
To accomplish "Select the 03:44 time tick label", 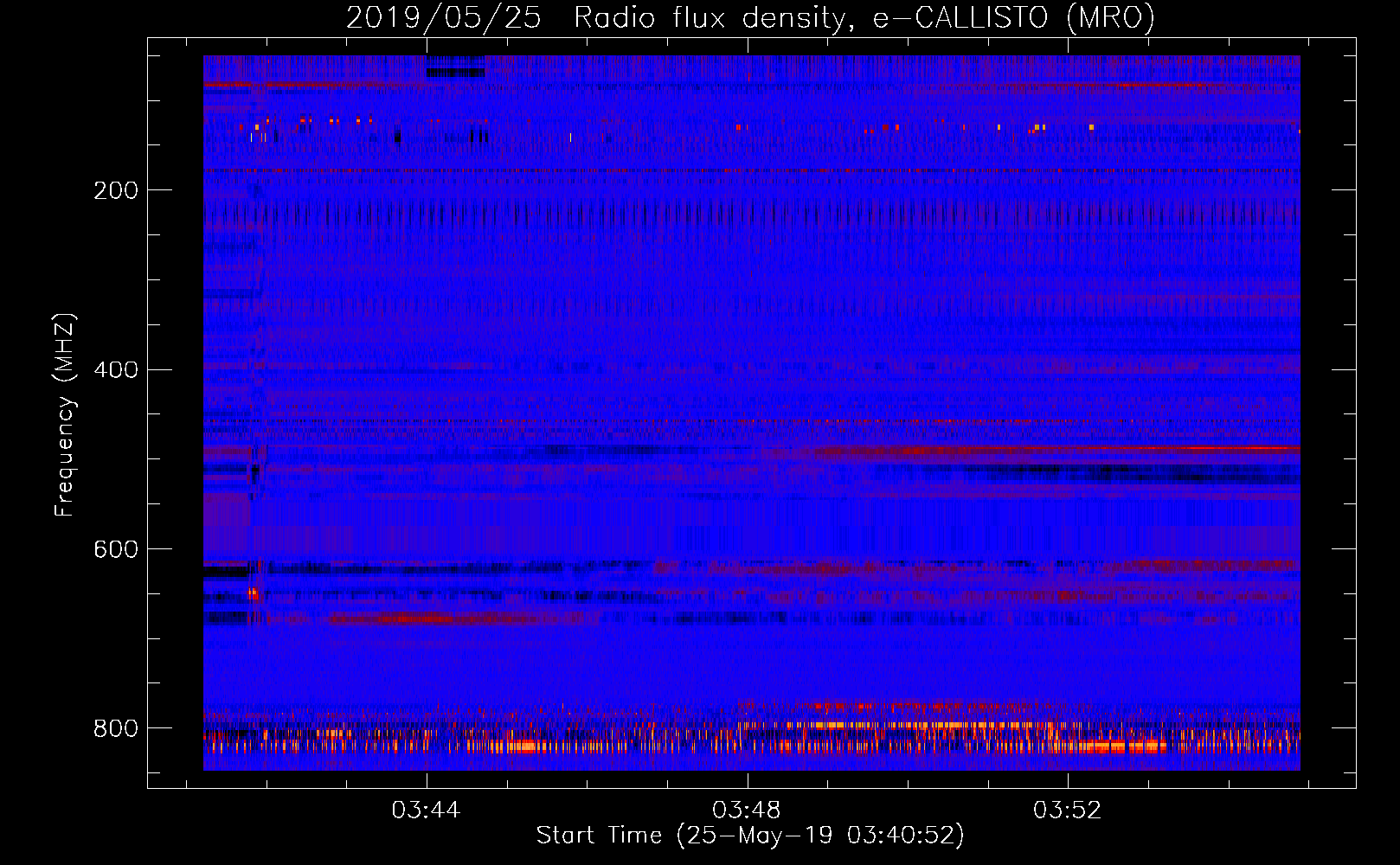I will pyautogui.click(x=426, y=811).
